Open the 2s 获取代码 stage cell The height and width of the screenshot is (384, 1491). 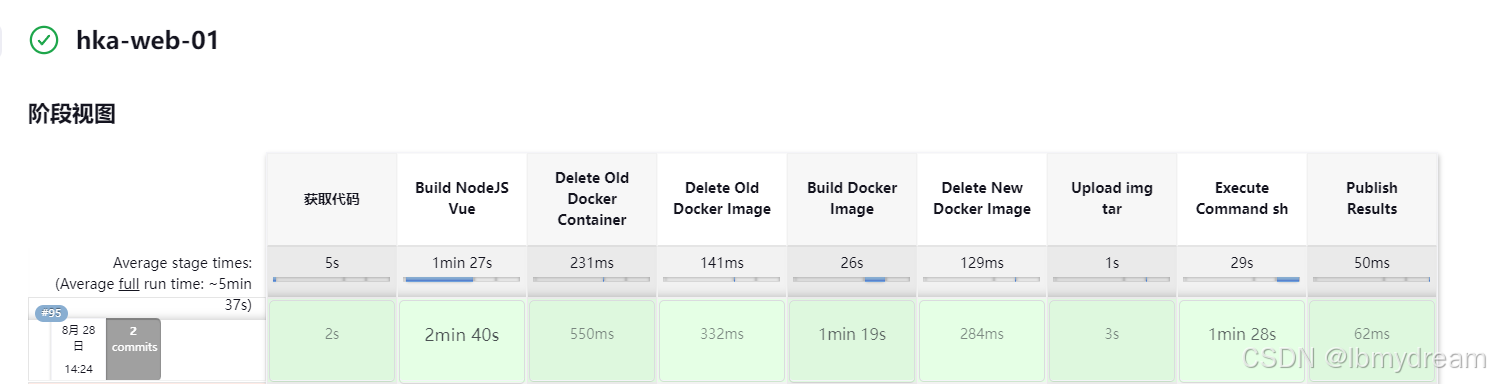[x=331, y=335]
